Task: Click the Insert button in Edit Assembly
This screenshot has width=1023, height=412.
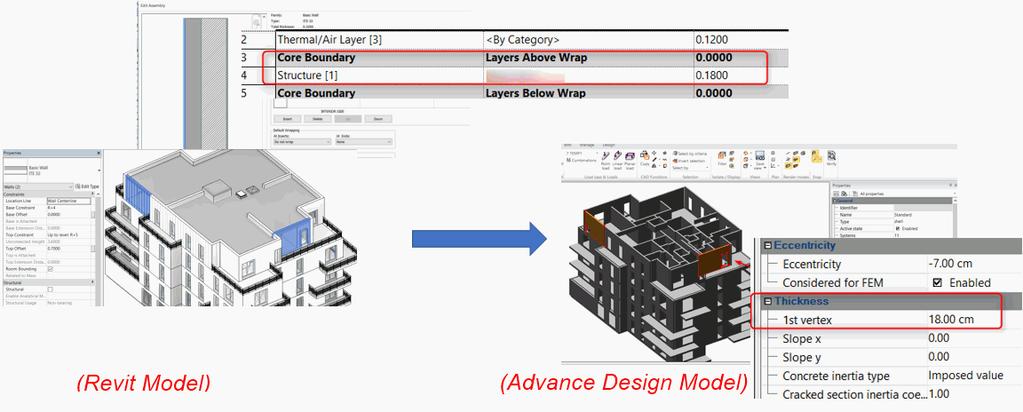Action: pos(287,119)
